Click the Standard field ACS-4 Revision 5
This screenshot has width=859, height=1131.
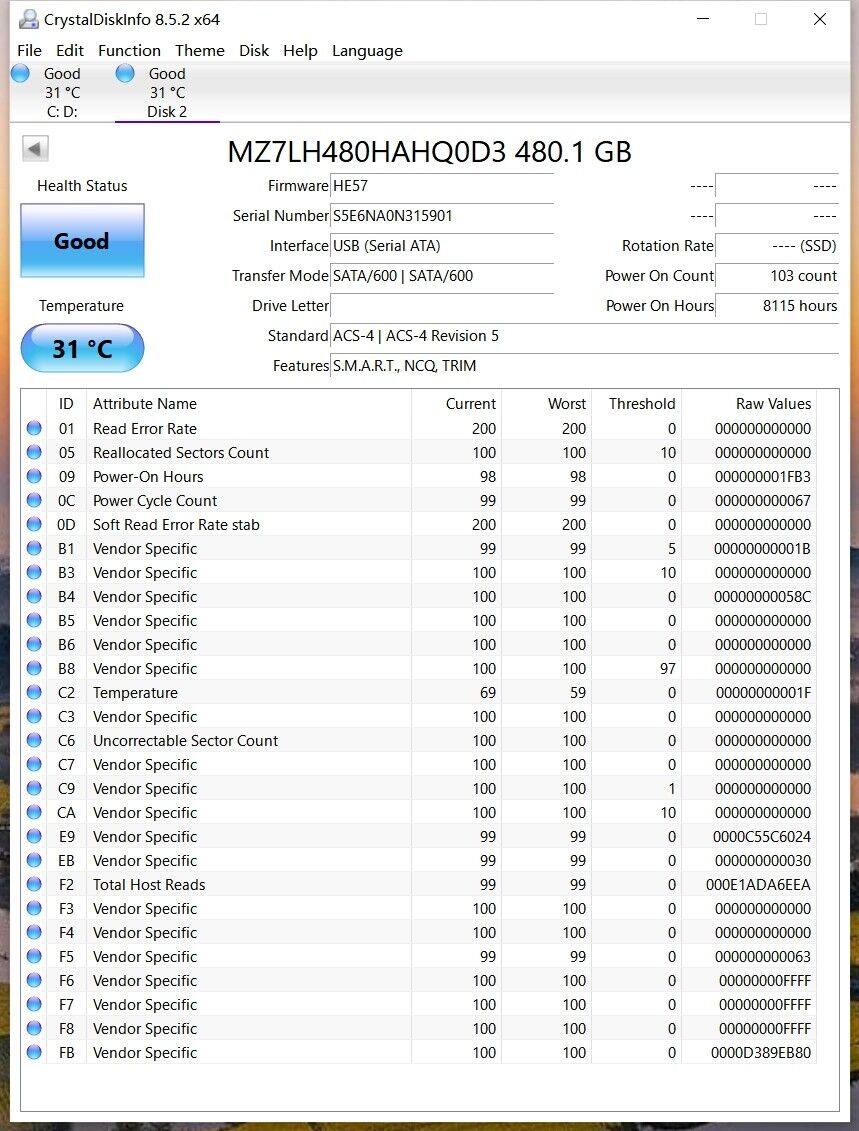(584, 336)
